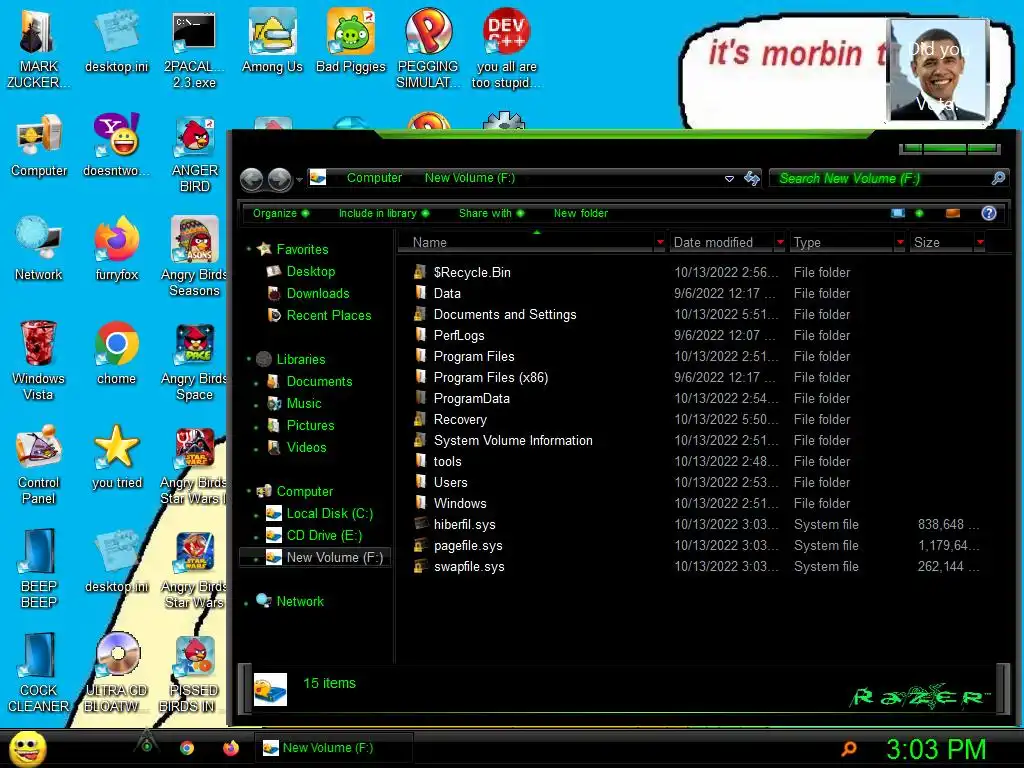Launch the furryfox Firefox shortcut
Image resolution: width=1024 pixels, height=768 pixels.
pyautogui.click(x=116, y=248)
